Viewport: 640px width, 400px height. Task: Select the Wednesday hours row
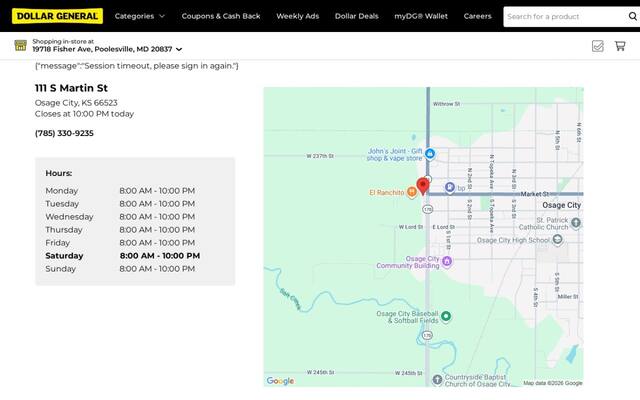click(x=120, y=217)
